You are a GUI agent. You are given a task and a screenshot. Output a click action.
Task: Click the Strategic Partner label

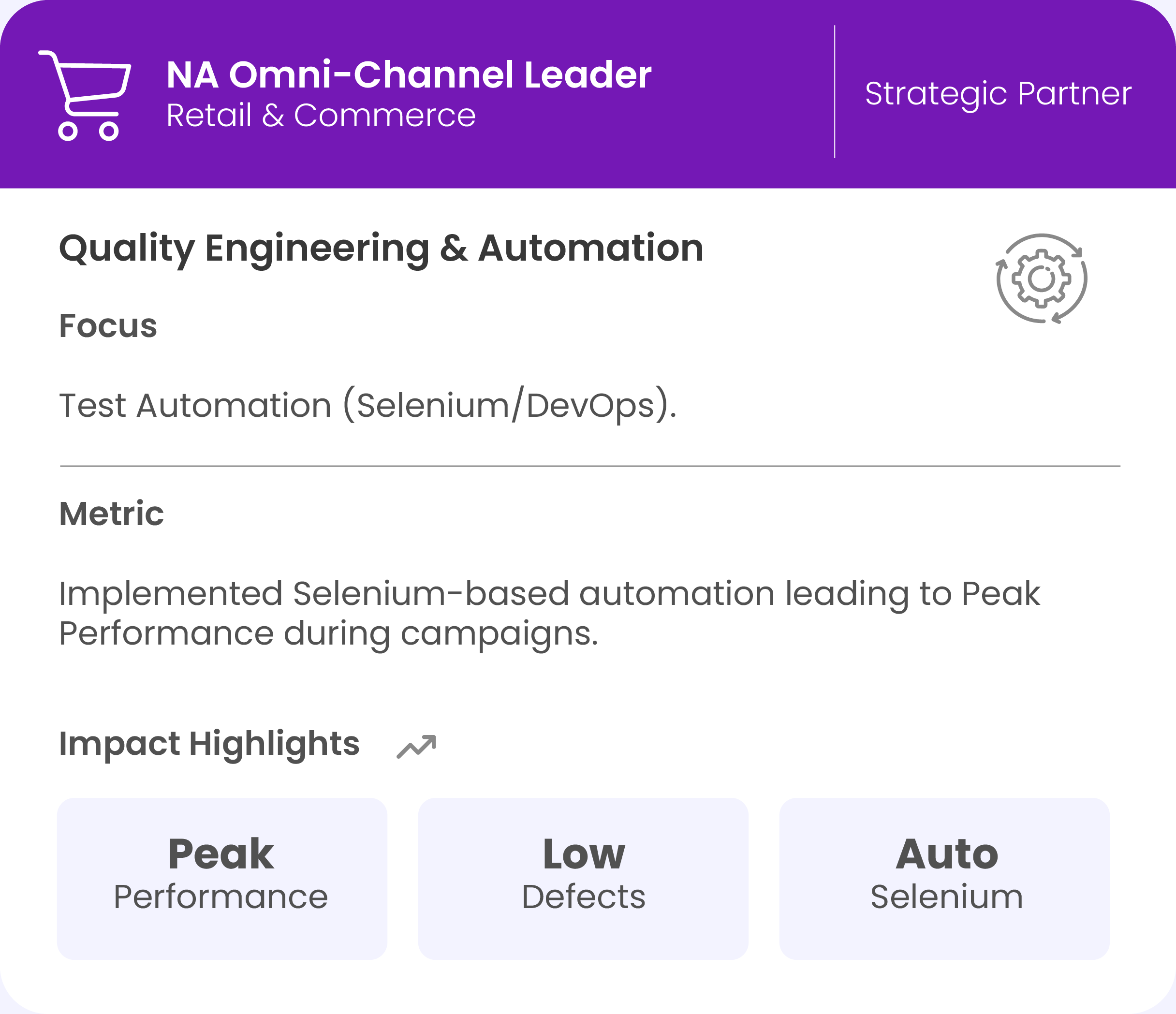[x=998, y=94]
